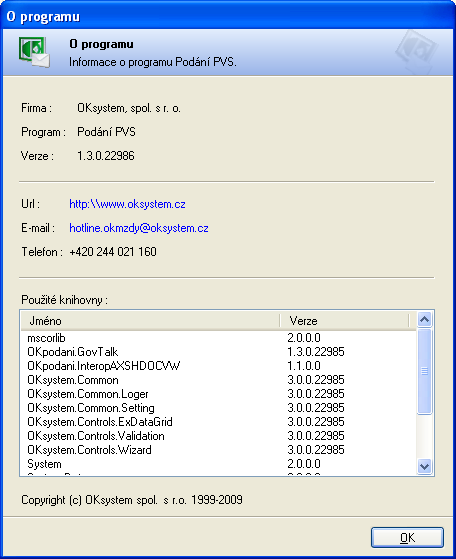
Task: Select the OKsystem.Common row
Action: point(218,380)
